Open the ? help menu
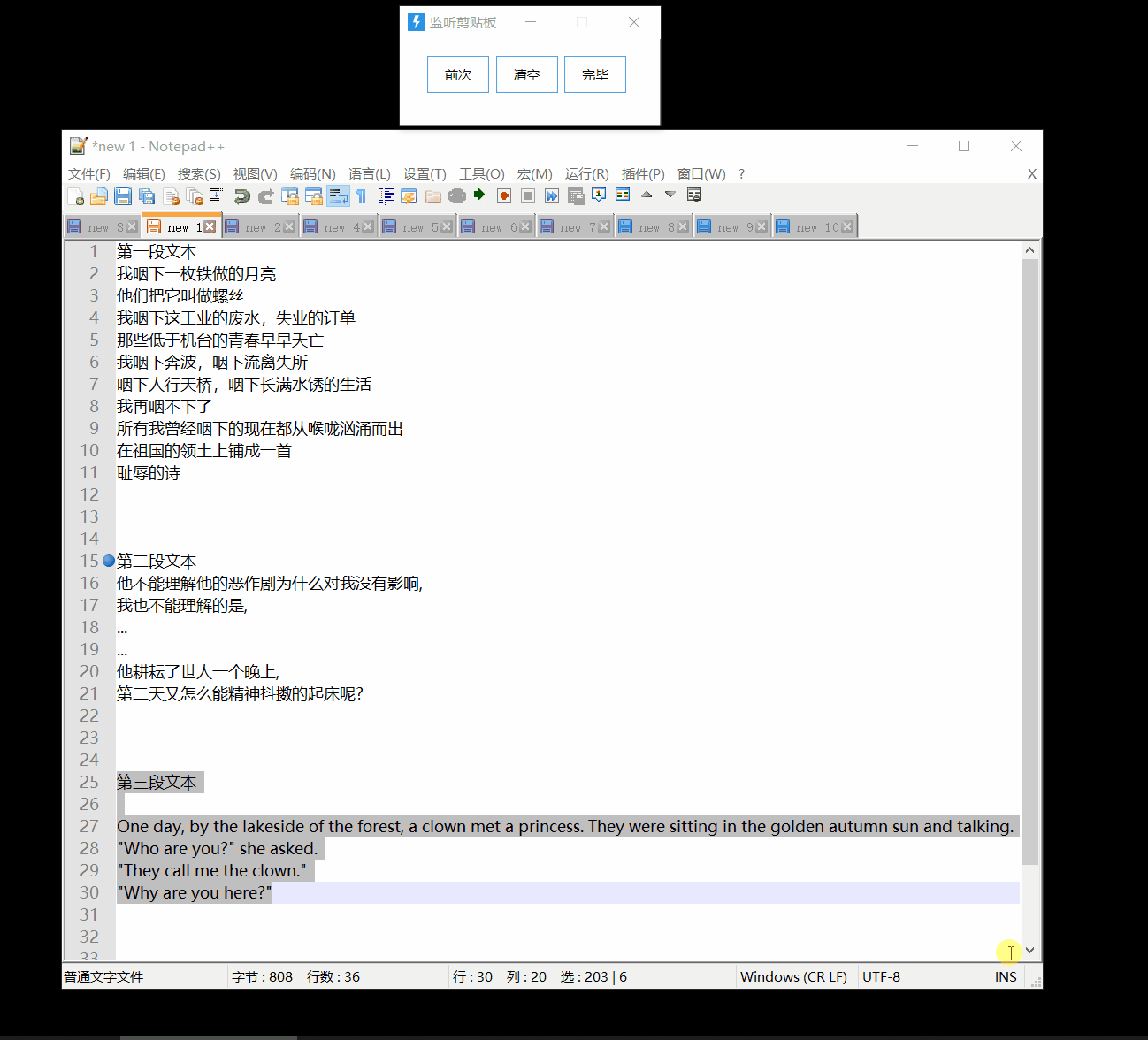 (742, 173)
